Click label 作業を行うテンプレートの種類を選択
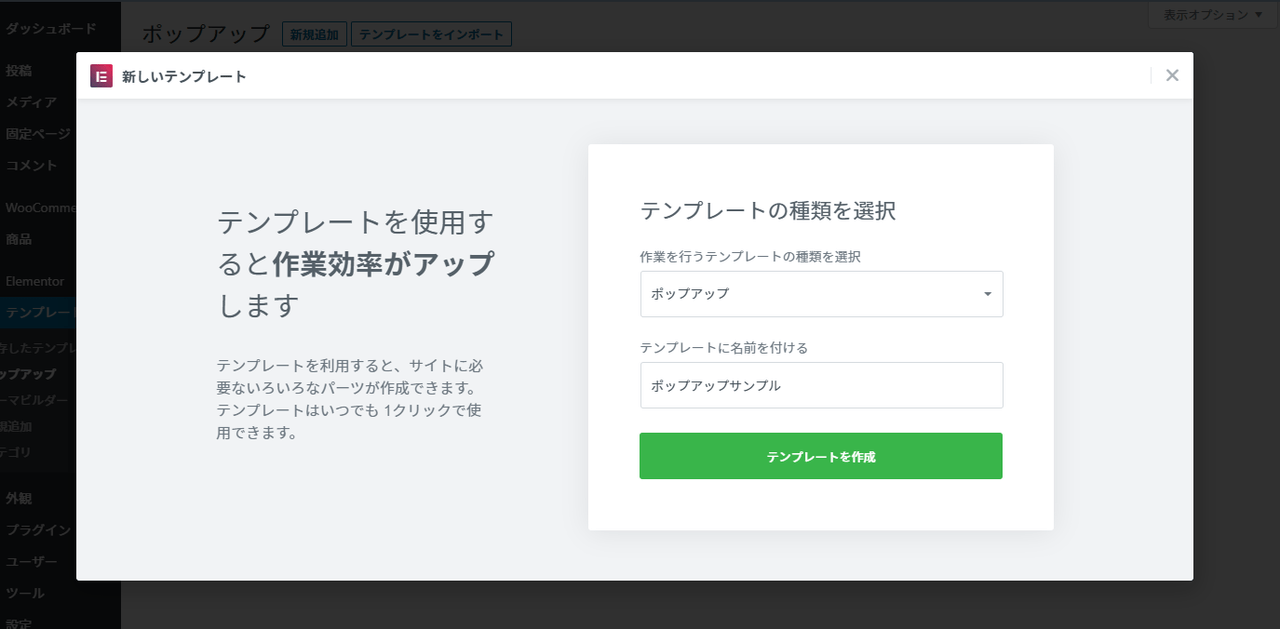 pos(750,256)
